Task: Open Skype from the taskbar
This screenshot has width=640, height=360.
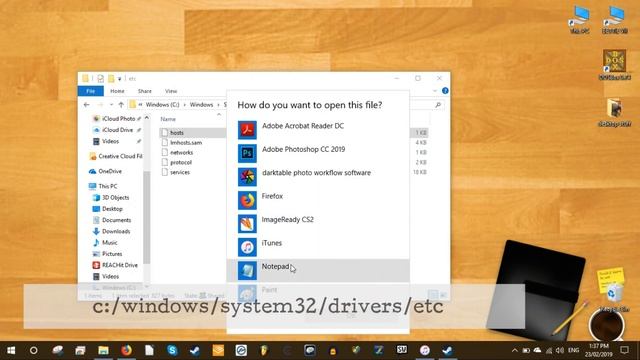Action: tap(172, 350)
